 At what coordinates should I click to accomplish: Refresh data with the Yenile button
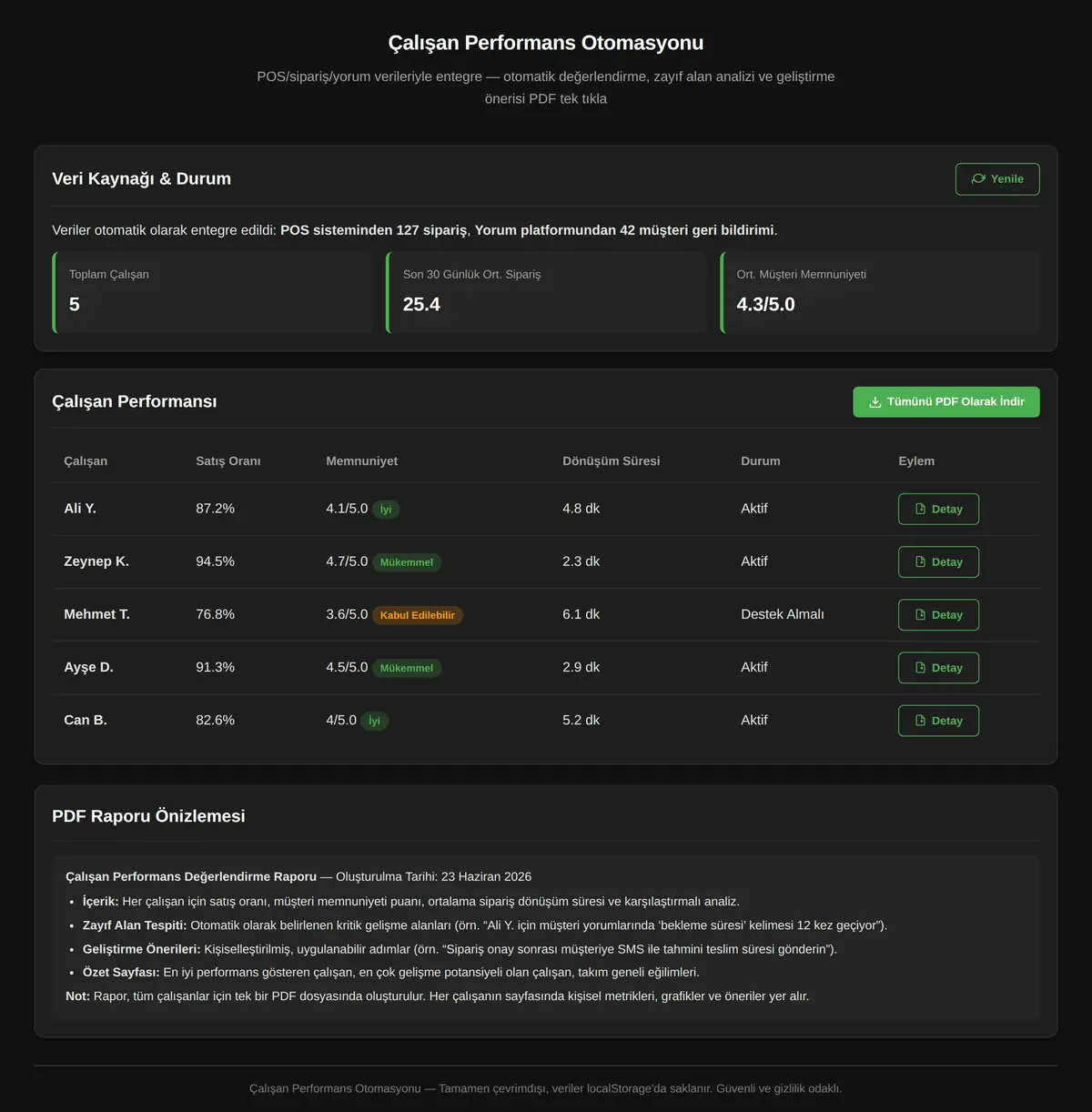(997, 179)
